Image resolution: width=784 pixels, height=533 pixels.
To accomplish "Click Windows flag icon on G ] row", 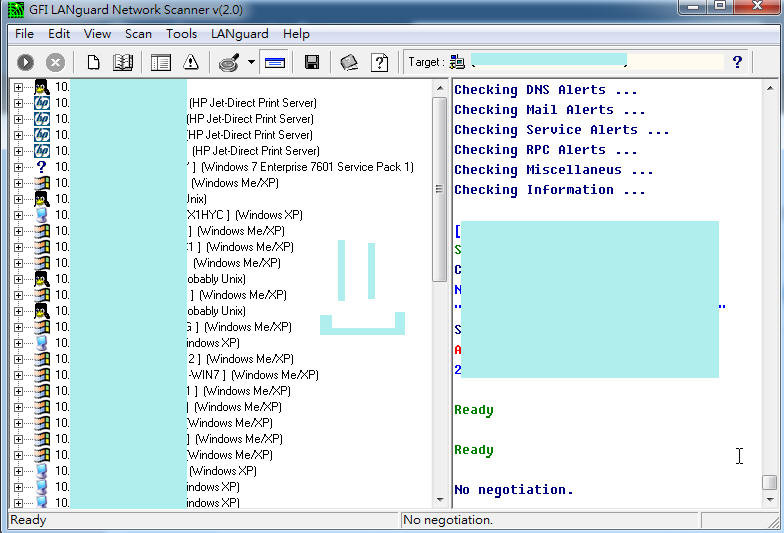I will pyautogui.click(x=42, y=327).
